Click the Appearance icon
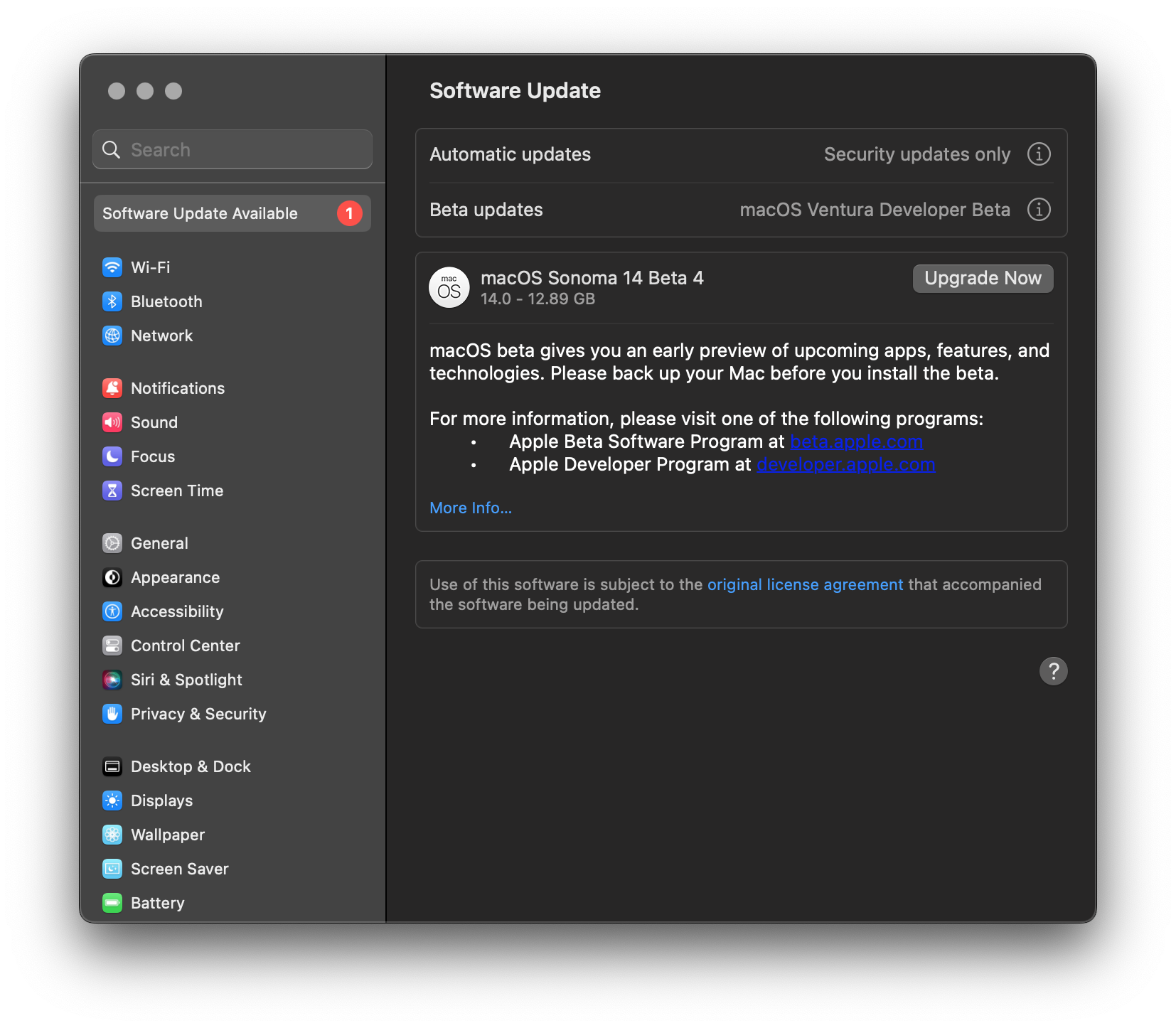 [x=112, y=577]
